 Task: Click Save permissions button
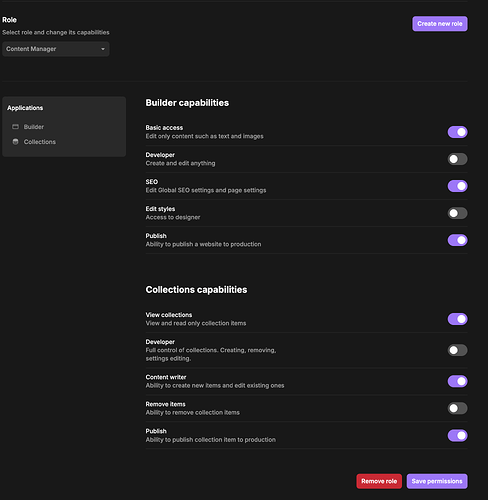point(437,481)
